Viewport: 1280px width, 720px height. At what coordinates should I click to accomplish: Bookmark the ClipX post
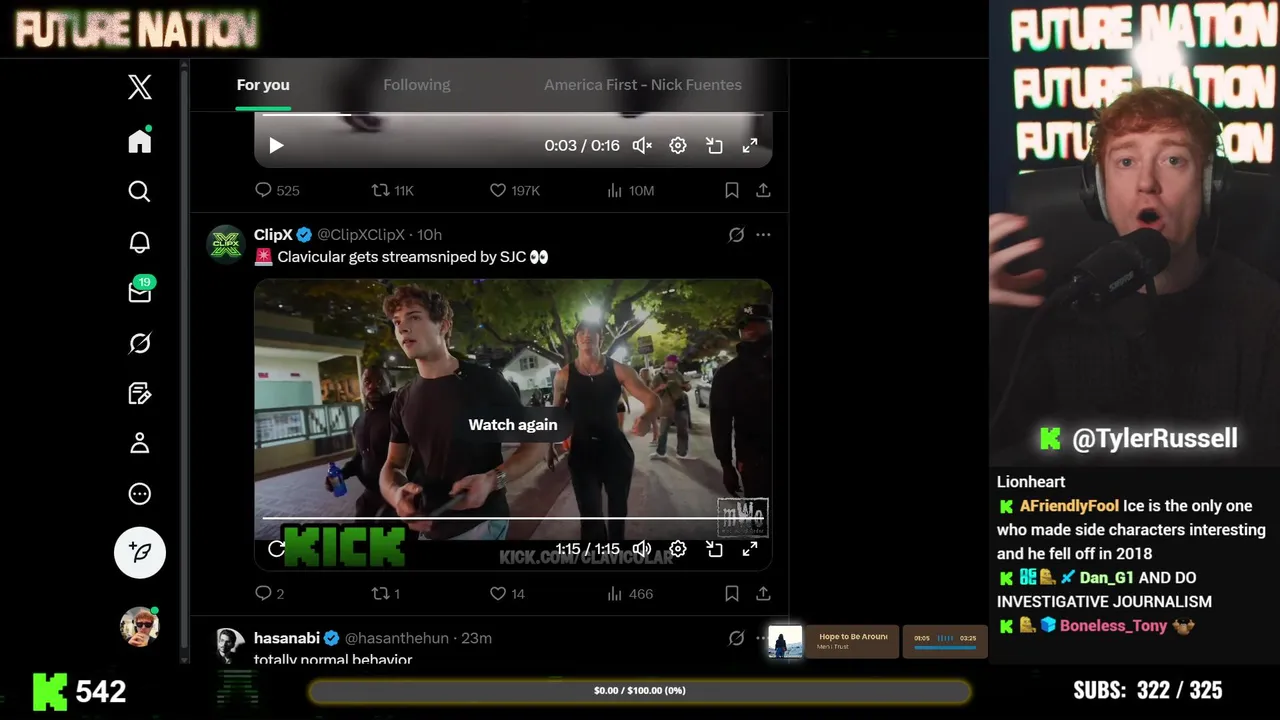click(732, 594)
